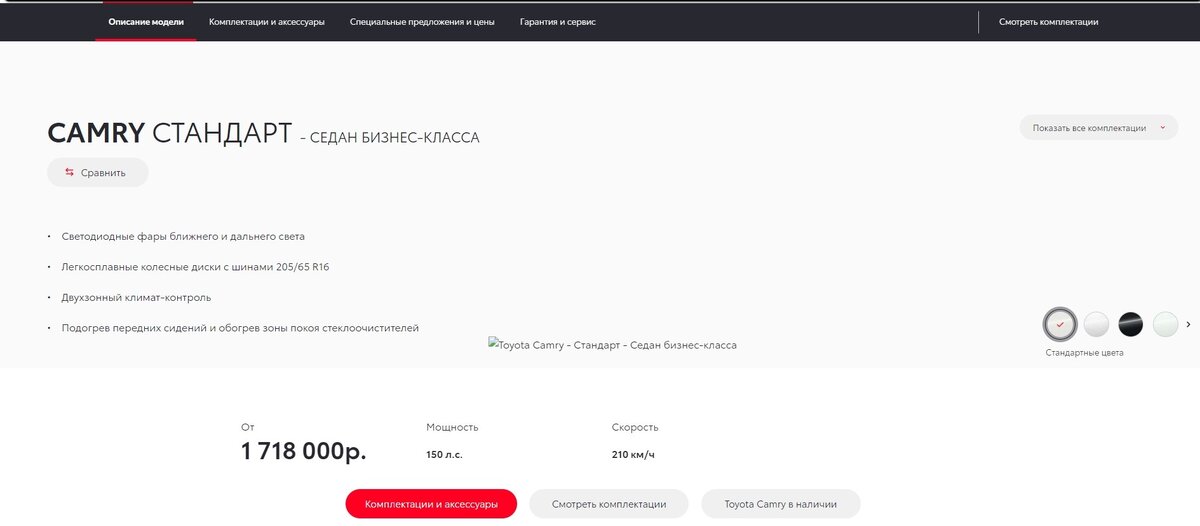Click the 150 л.с. power value

(444, 455)
